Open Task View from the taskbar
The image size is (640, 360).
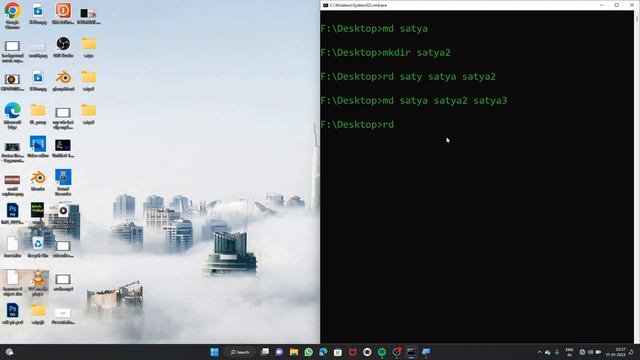pyautogui.click(x=265, y=352)
